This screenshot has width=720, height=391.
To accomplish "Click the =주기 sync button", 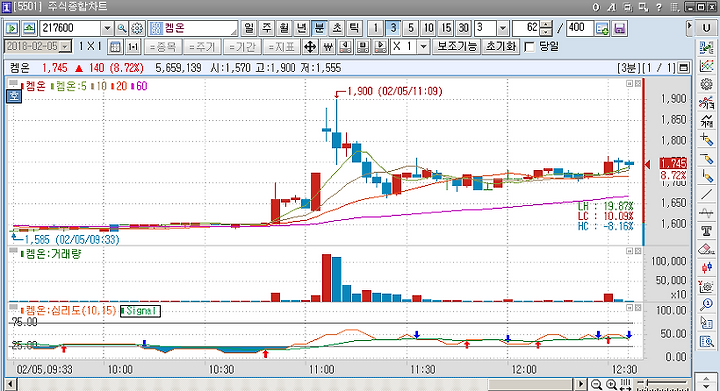I will click(x=202, y=47).
